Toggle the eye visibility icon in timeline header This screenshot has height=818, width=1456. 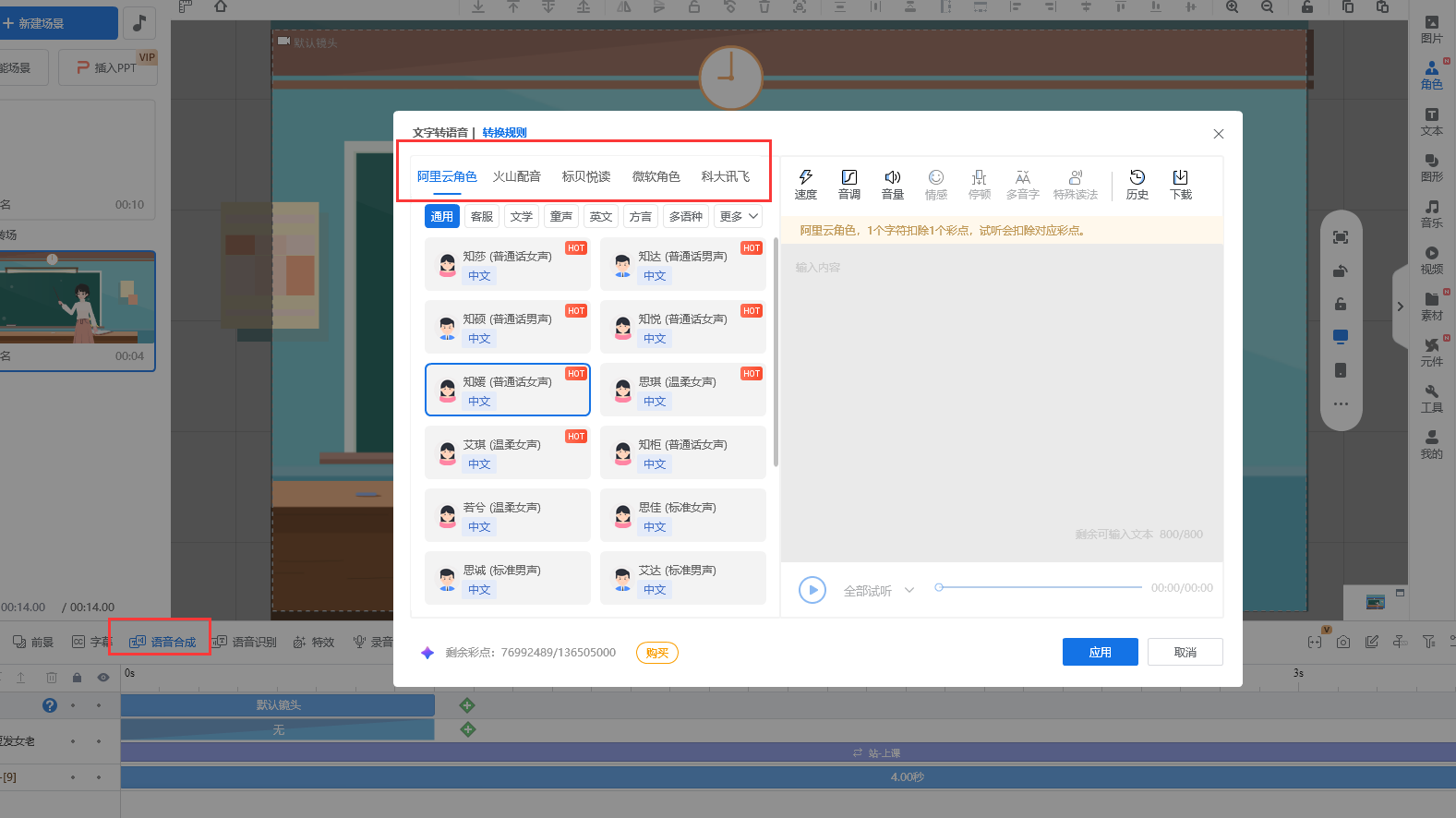[103, 678]
